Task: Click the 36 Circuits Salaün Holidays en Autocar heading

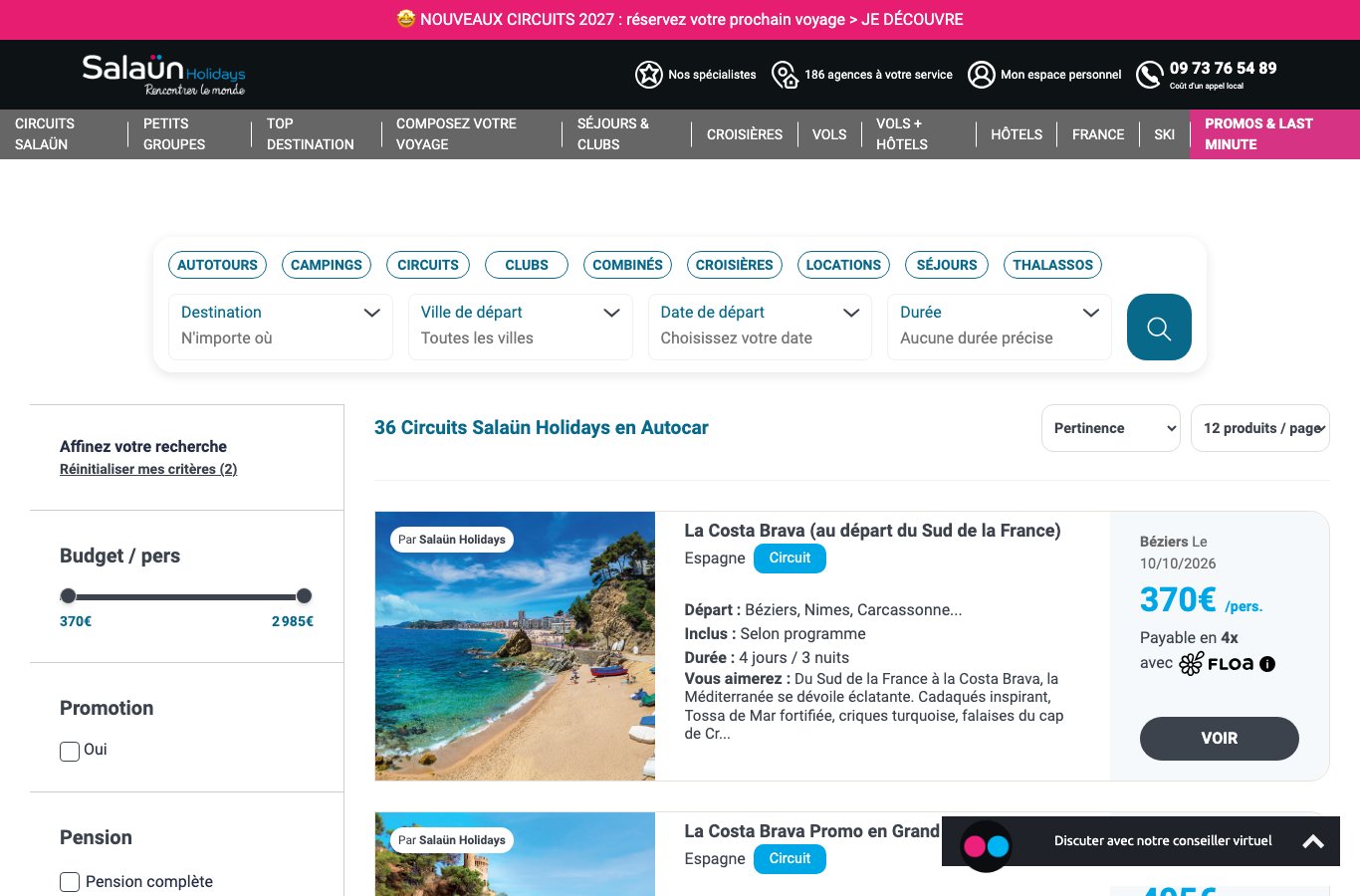Action: pyautogui.click(x=542, y=428)
